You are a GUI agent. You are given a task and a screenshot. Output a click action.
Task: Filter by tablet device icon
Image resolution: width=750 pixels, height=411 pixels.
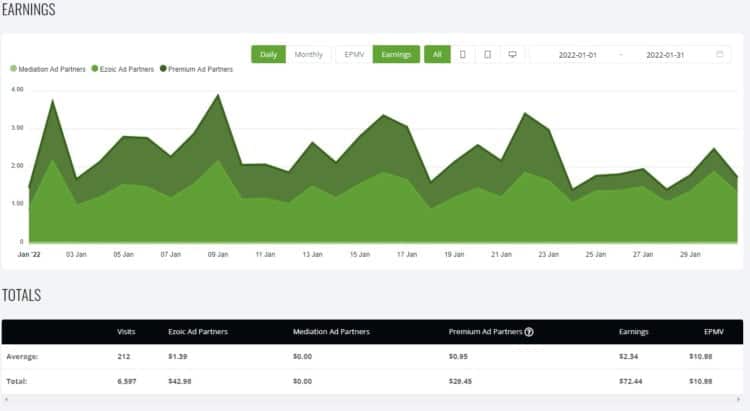click(x=487, y=55)
